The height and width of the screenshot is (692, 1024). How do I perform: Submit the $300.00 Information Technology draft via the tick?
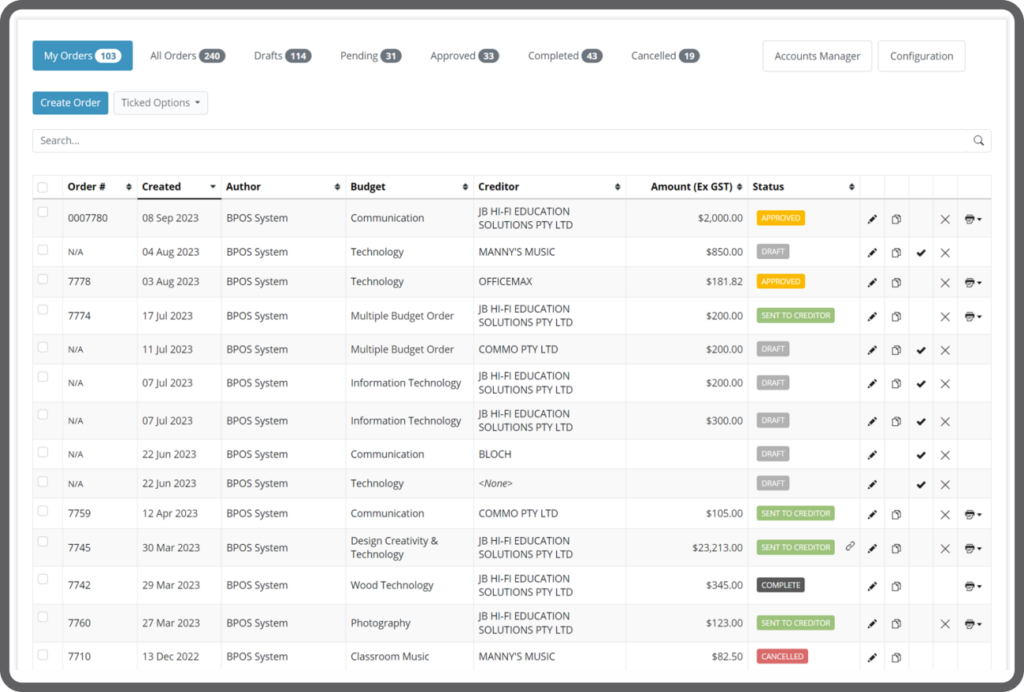(921, 422)
